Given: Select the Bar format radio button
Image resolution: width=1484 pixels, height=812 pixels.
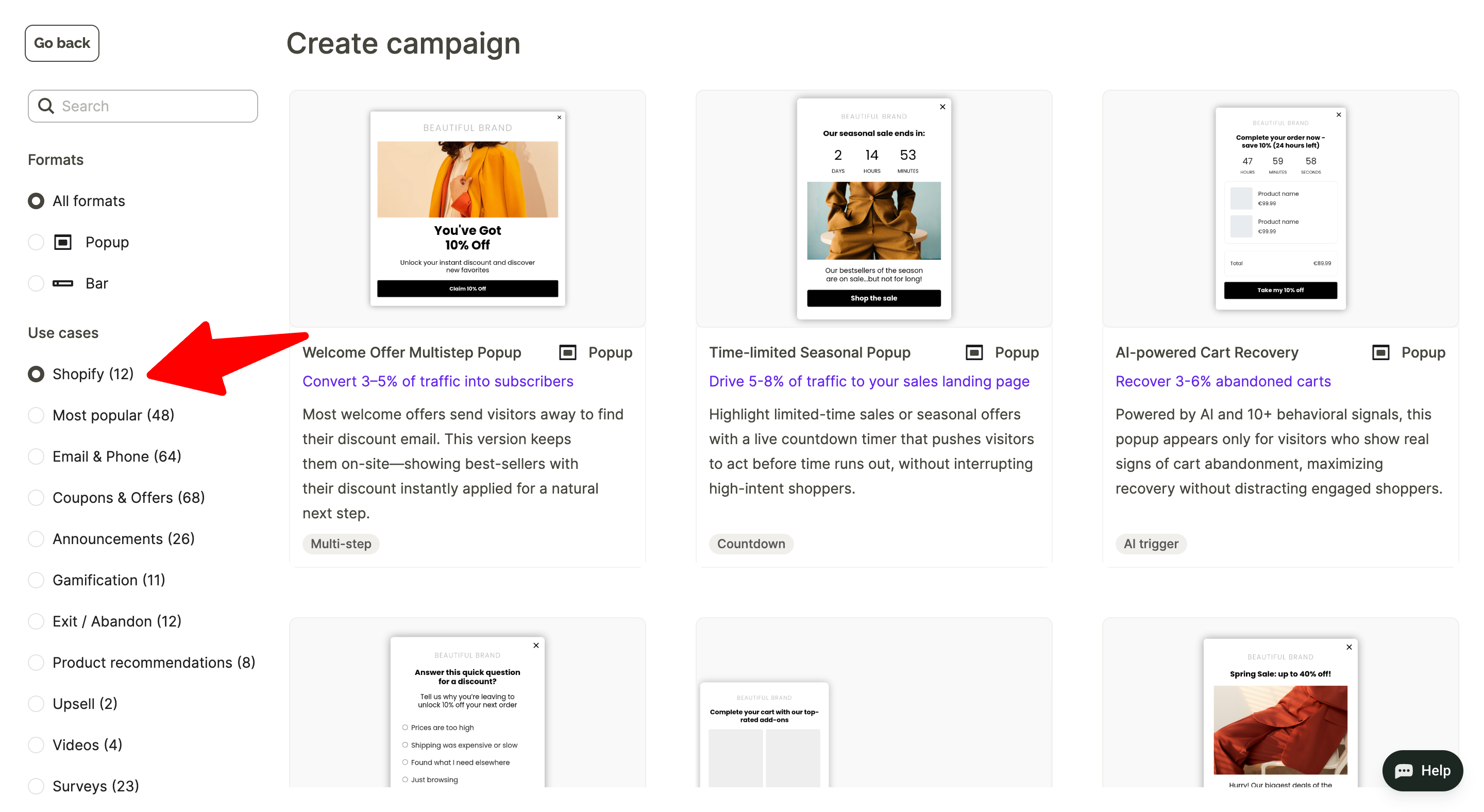Looking at the screenshot, I should [36, 283].
